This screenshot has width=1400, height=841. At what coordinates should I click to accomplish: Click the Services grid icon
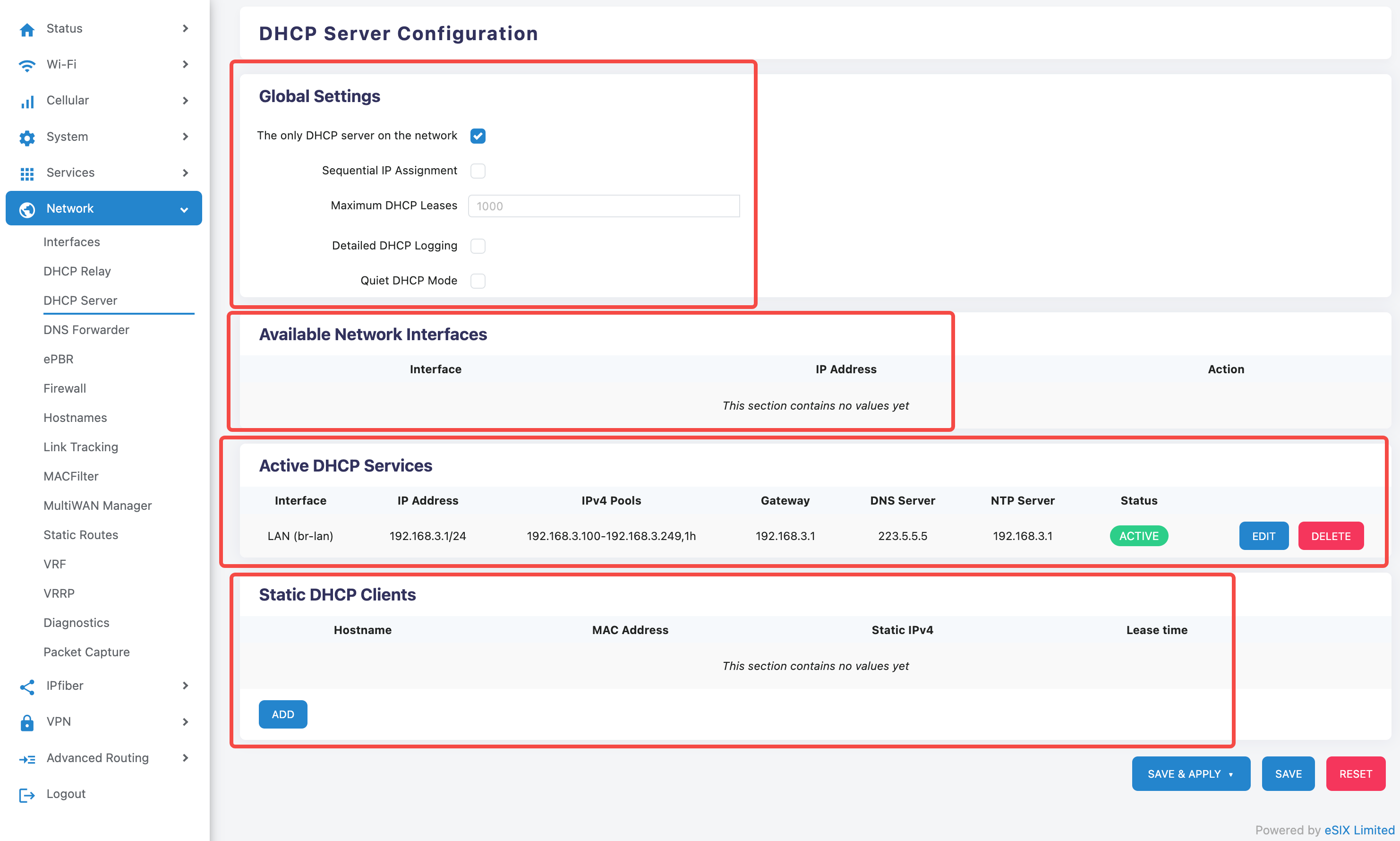[26, 173]
